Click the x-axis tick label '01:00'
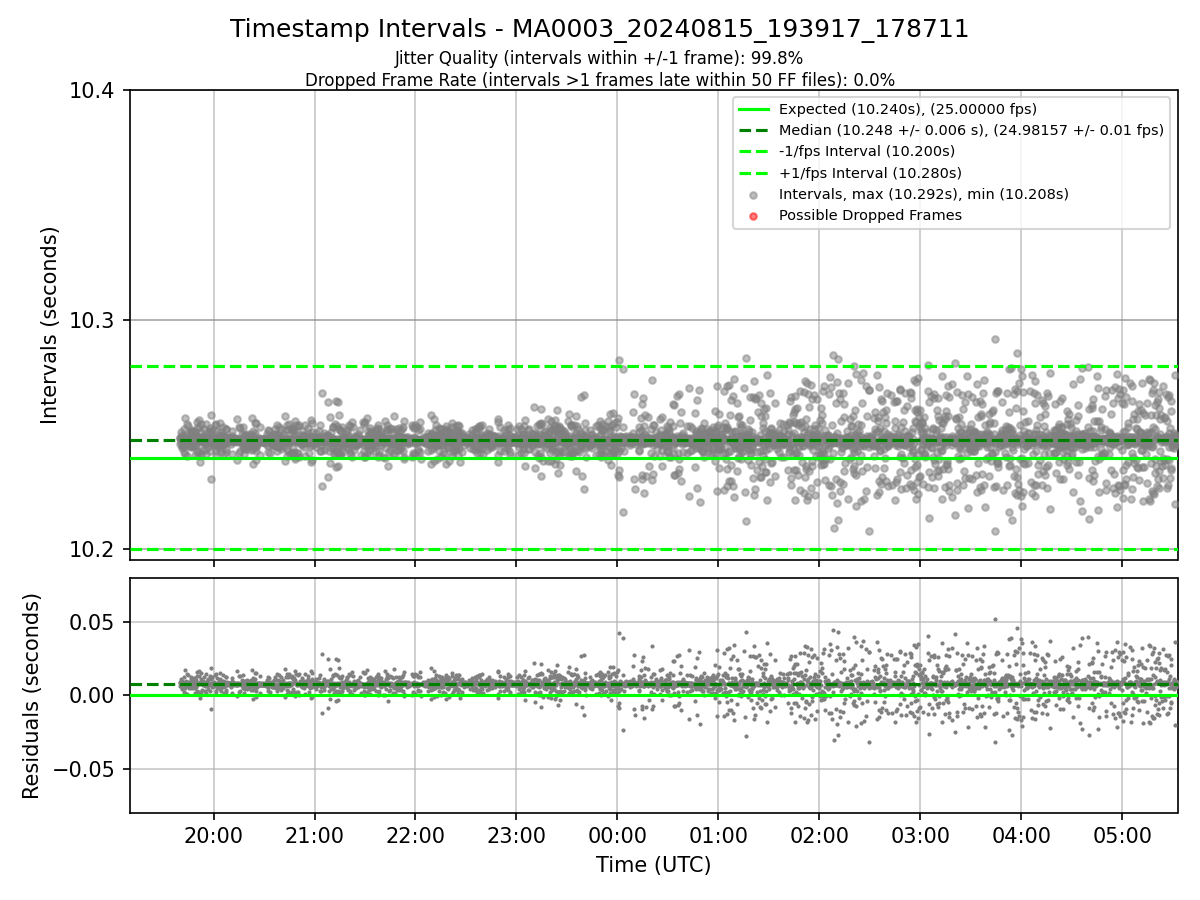The image size is (1200, 900). pyautogui.click(x=718, y=836)
